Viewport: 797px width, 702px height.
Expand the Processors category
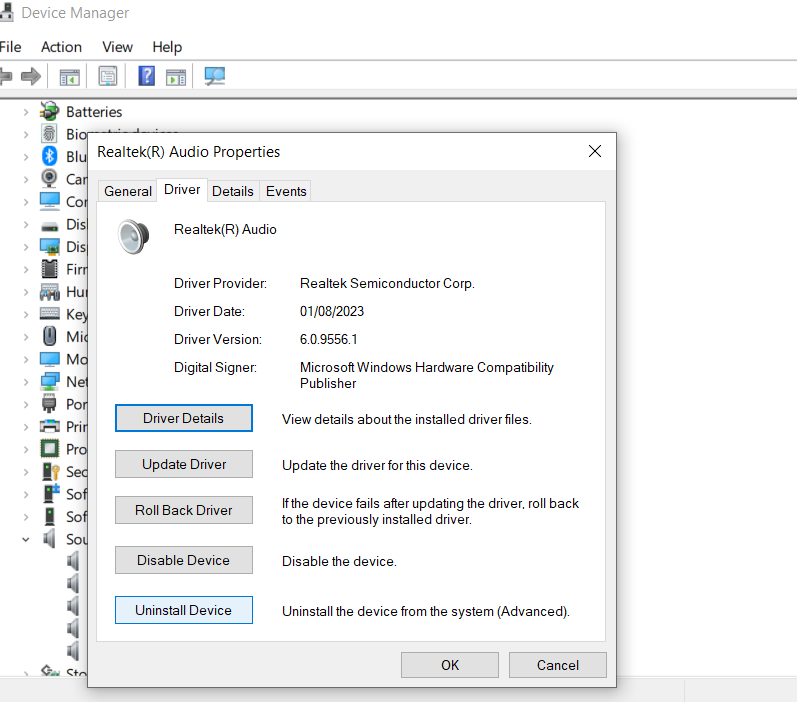[x=25, y=449]
